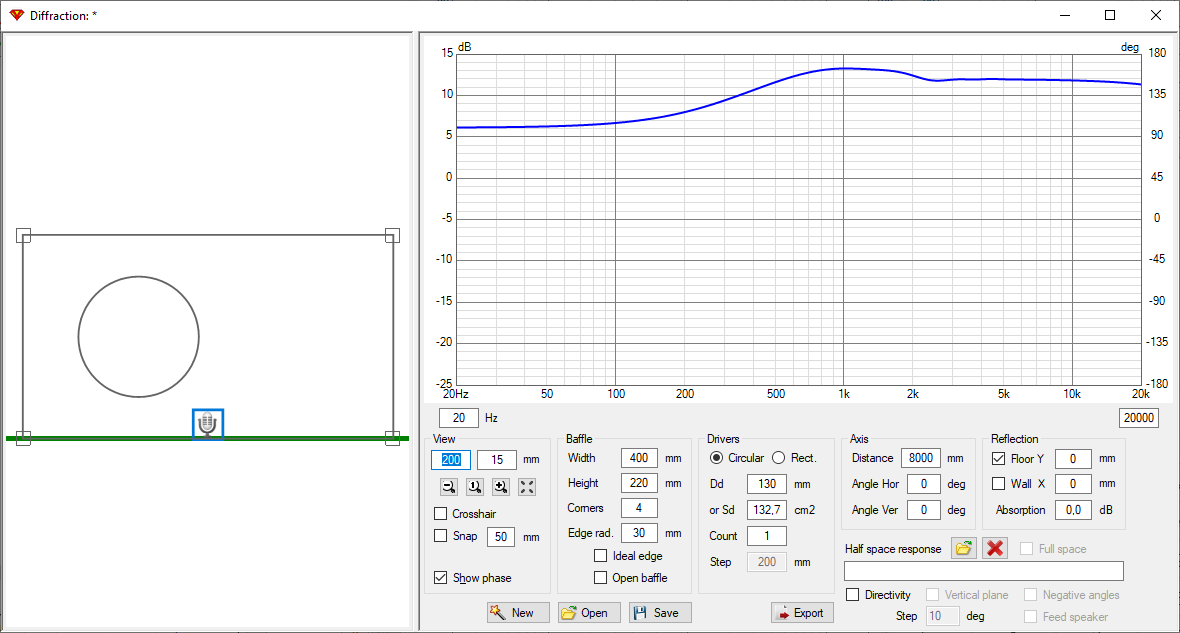The width and height of the screenshot is (1180, 633).
Task: Reset view zoom to 1:1
Action: coord(475,487)
